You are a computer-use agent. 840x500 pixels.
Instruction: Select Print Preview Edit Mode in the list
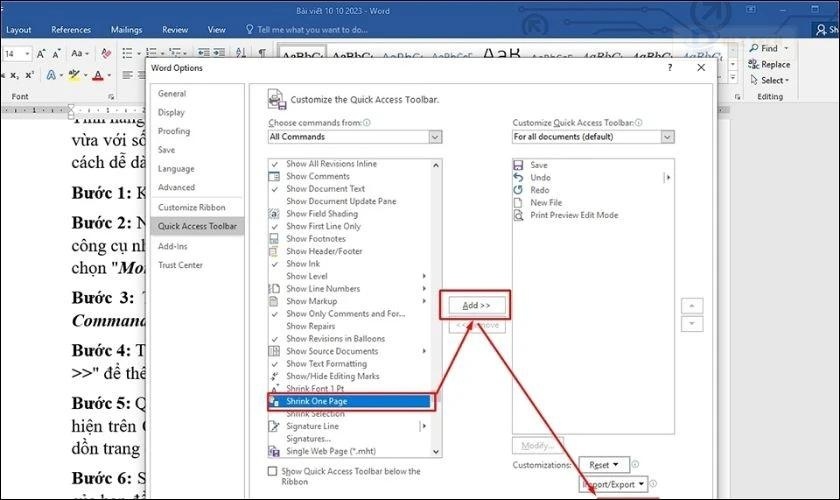tap(573, 215)
